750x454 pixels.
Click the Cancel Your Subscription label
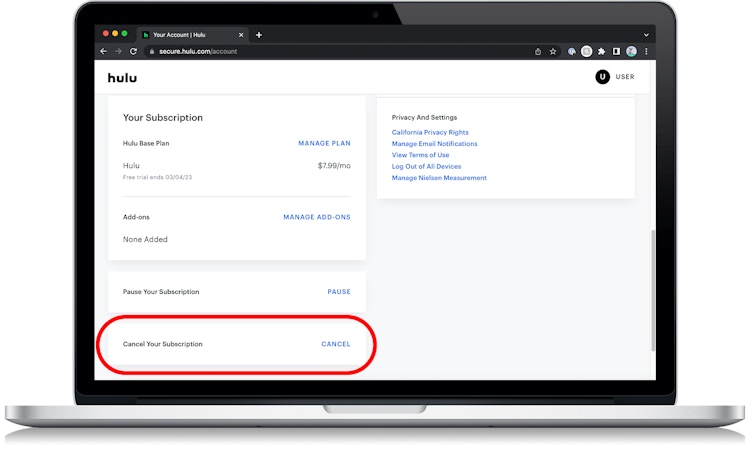[x=163, y=344]
